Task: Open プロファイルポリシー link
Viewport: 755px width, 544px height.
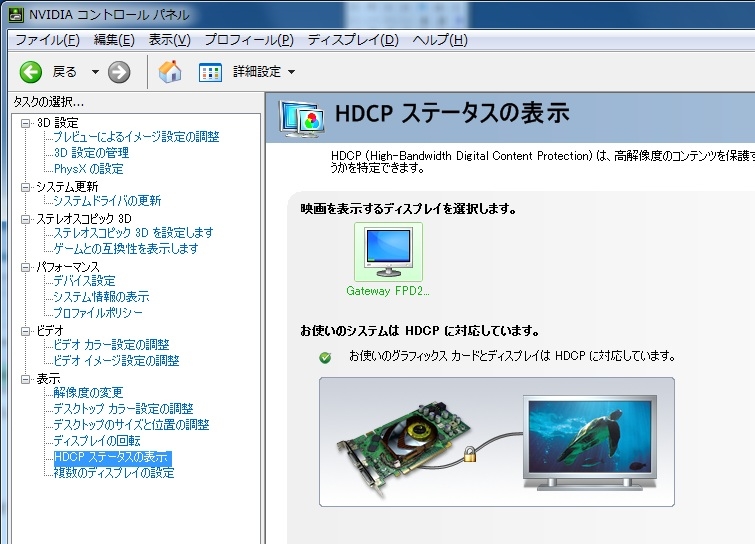Action: (98, 313)
